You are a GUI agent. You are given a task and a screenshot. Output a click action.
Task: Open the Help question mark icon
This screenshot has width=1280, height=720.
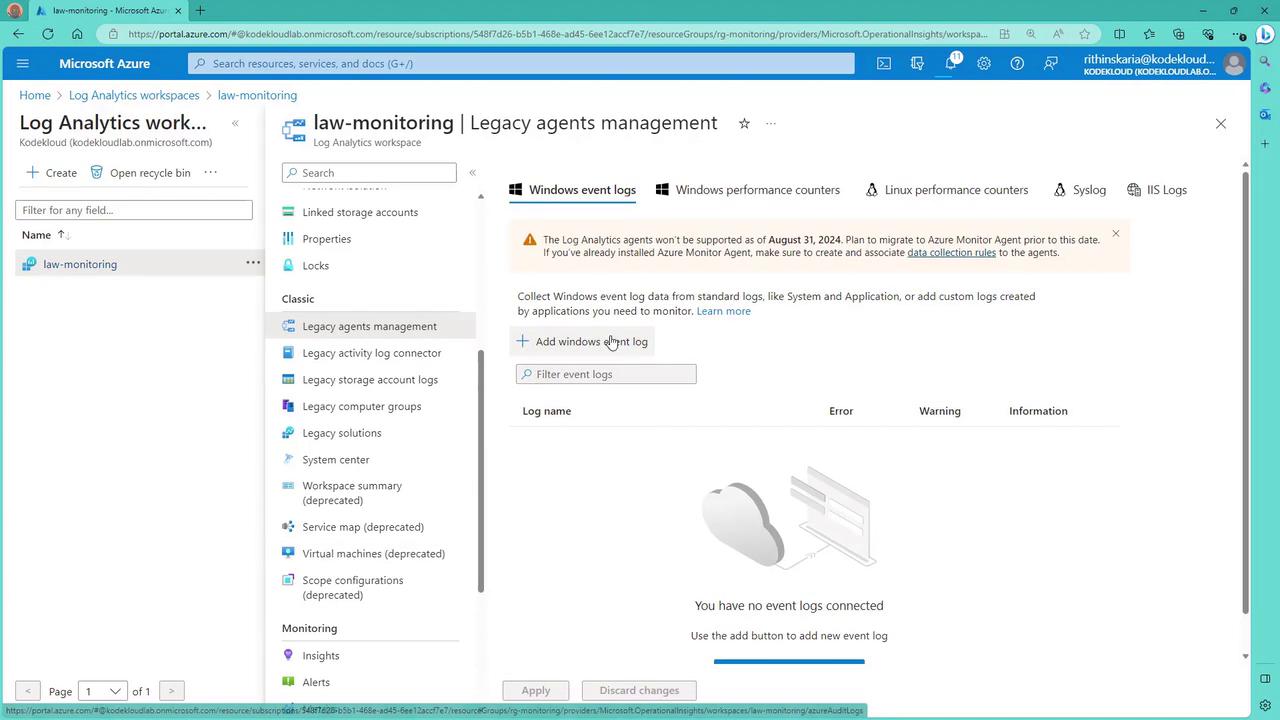1017,63
